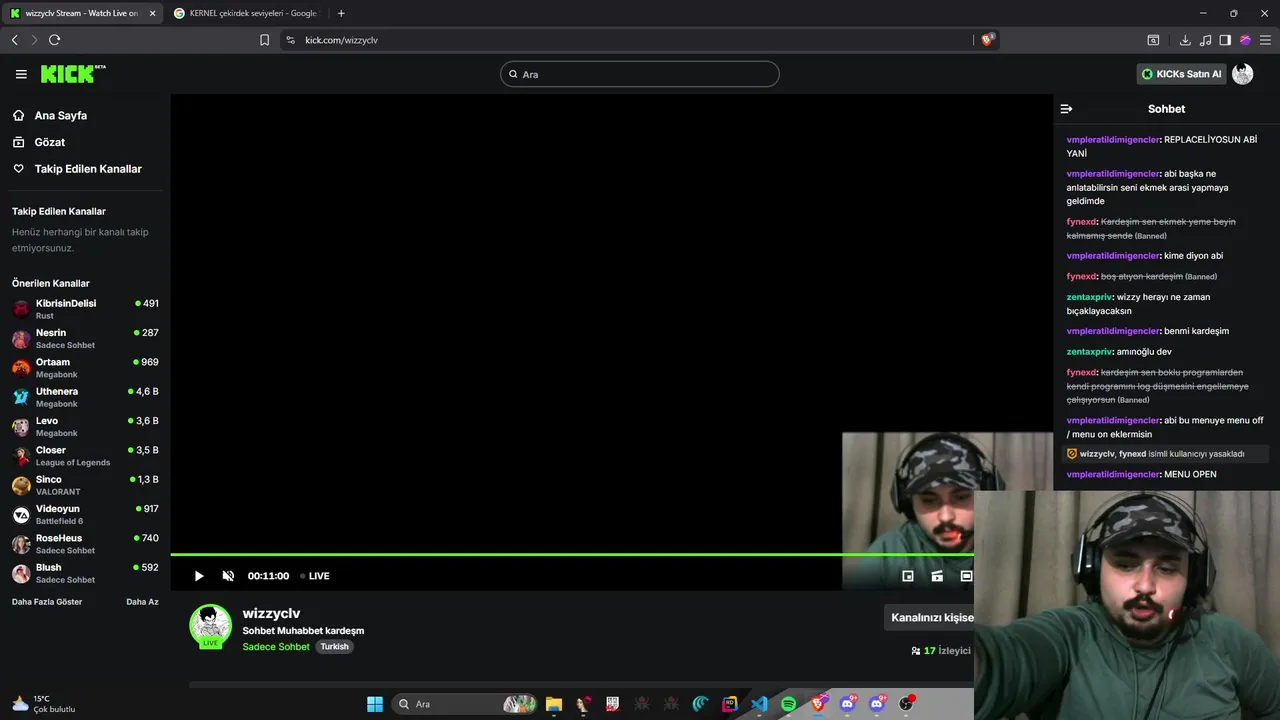Screen dimensions: 1280x720
Task: Open the Levo recommended channel
Action: [x=85, y=426]
